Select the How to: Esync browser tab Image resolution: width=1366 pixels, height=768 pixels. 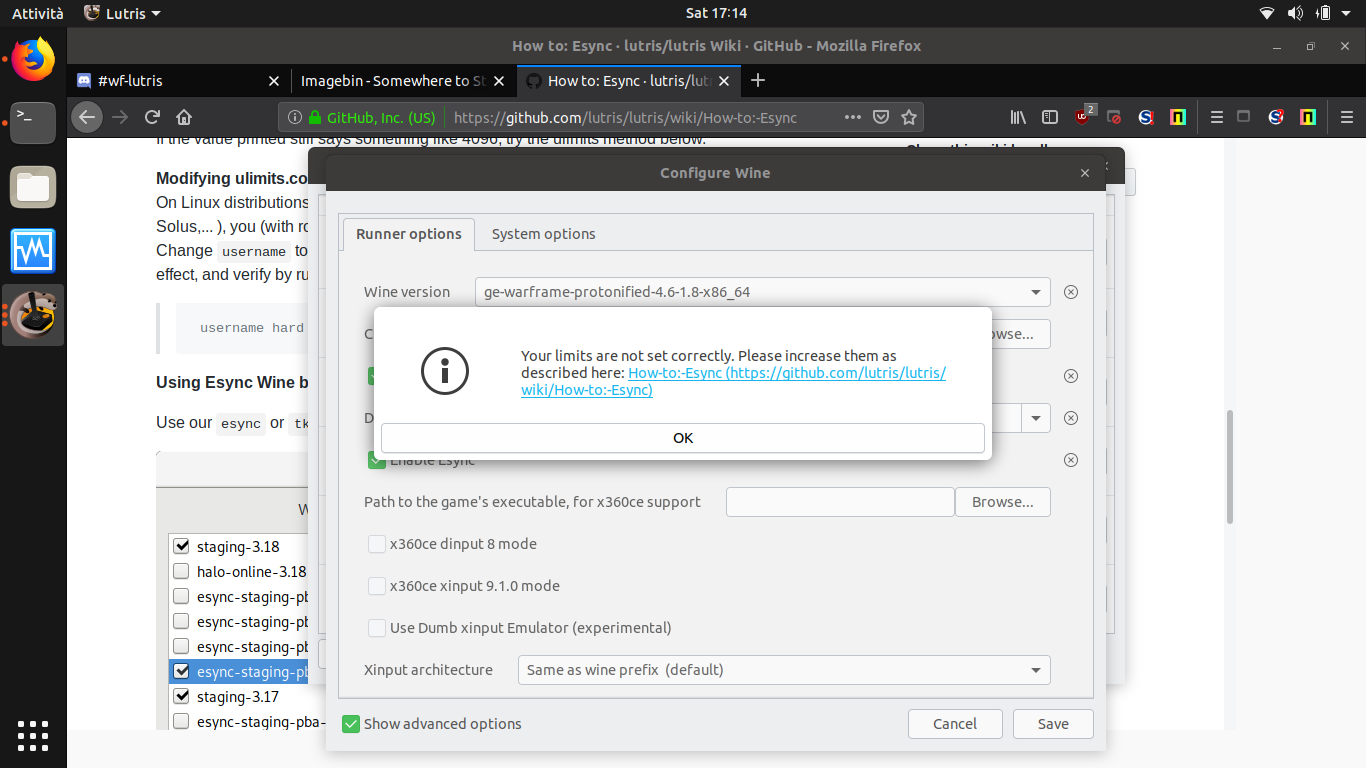(x=628, y=80)
